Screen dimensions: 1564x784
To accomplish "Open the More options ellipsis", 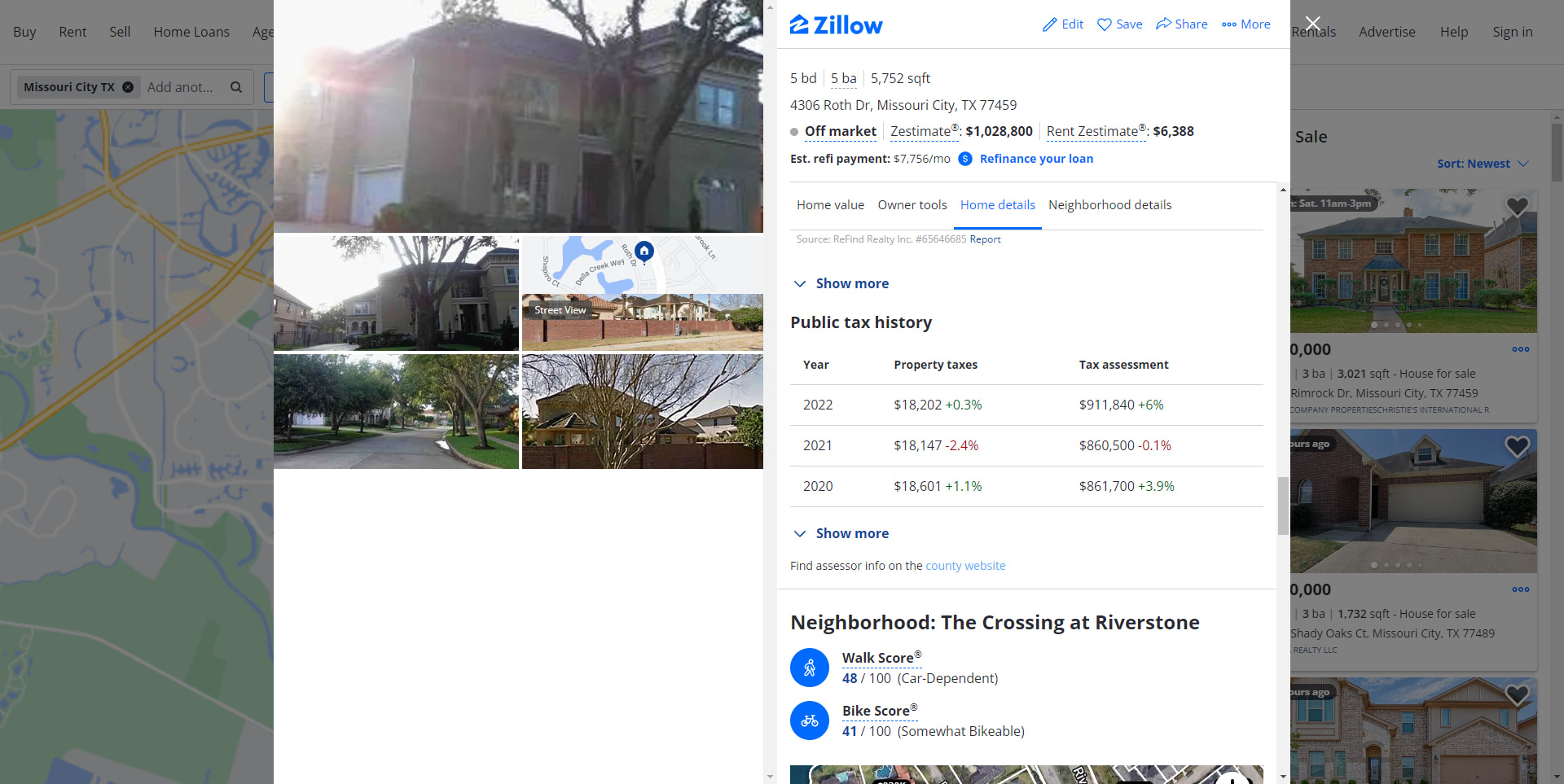I will pyautogui.click(x=1229, y=24).
